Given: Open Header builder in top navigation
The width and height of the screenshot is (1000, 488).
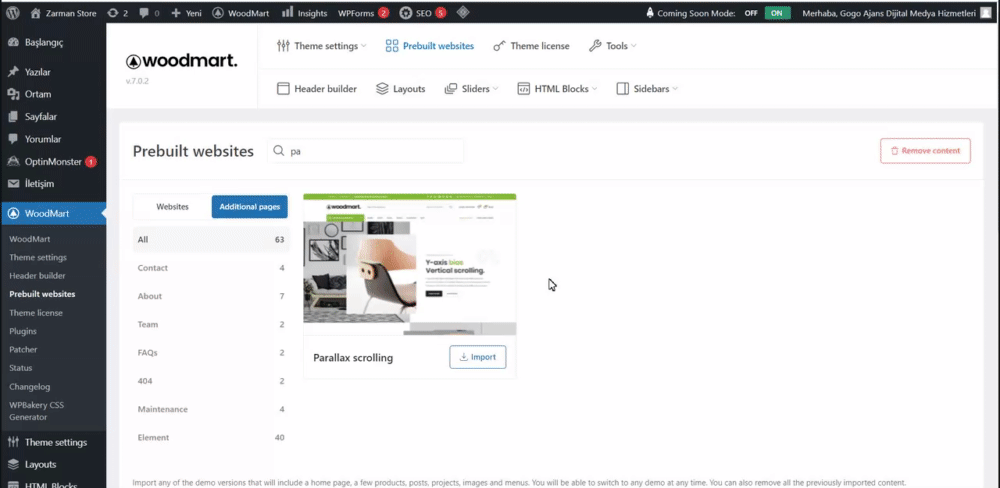Looking at the screenshot, I should point(317,89).
